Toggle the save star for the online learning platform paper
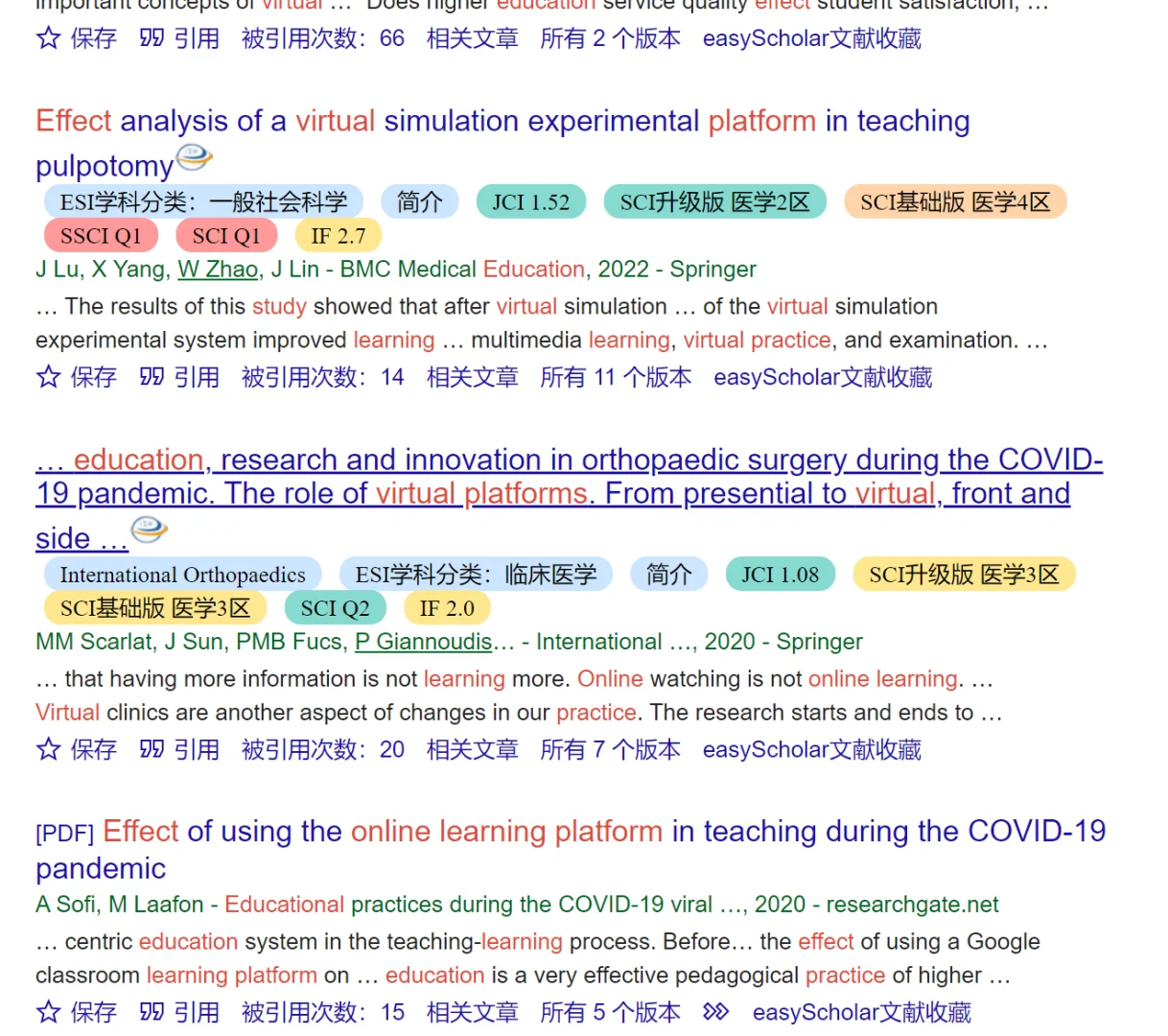The image size is (1168, 1036). pos(48,1012)
